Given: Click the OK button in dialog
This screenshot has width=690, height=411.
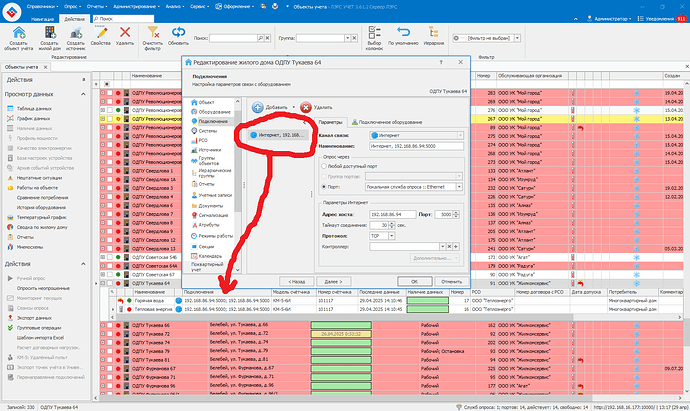Looking at the screenshot, I should tap(415, 281).
